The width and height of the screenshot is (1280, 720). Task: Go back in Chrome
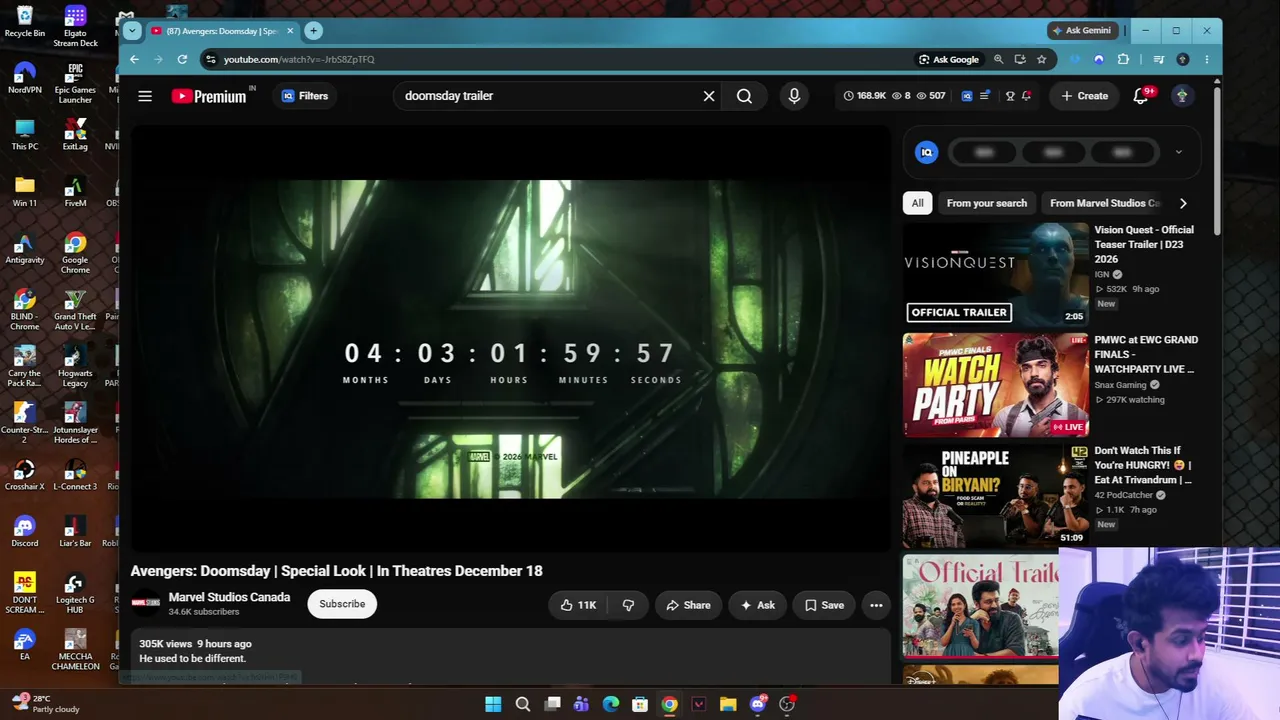tap(134, 59)
